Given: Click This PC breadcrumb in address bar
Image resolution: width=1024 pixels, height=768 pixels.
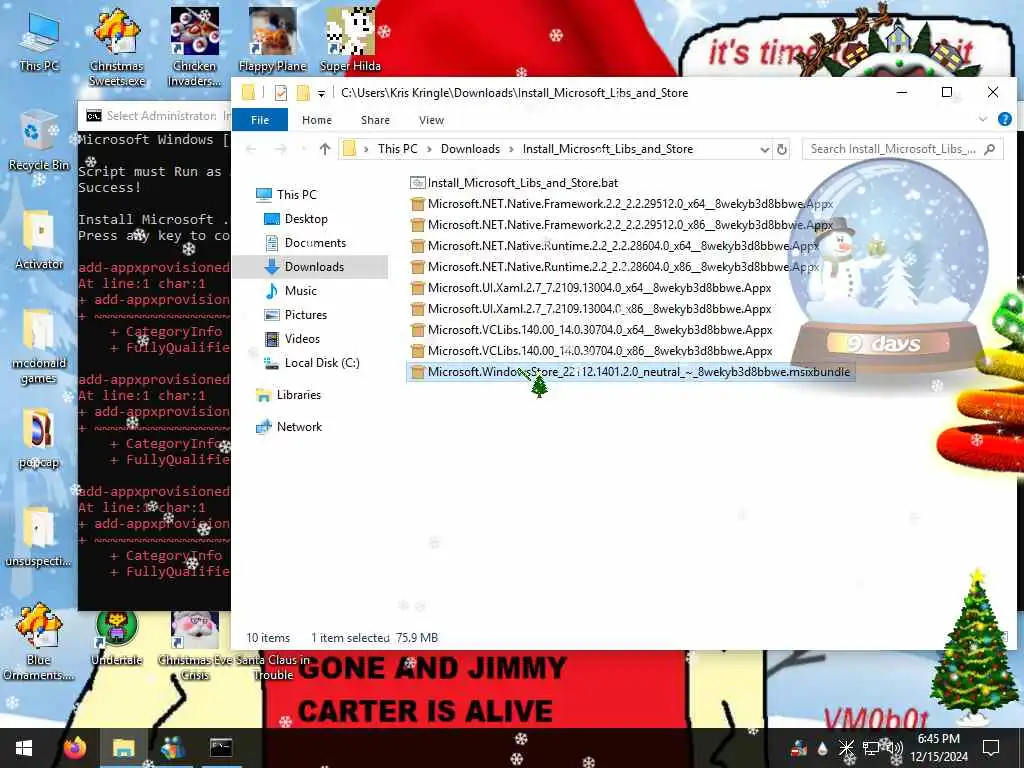Looking at the screenshot, I should [x=397, y=149].
